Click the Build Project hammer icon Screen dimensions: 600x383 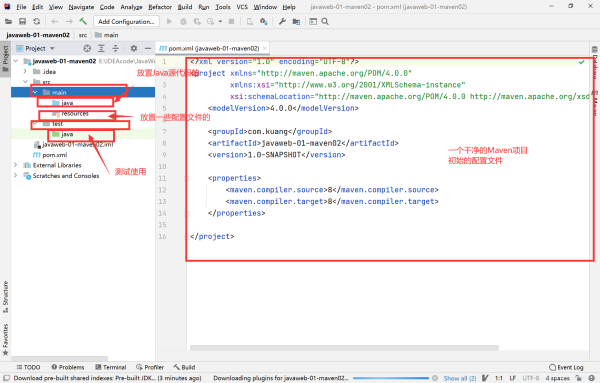tap(83, 21)
